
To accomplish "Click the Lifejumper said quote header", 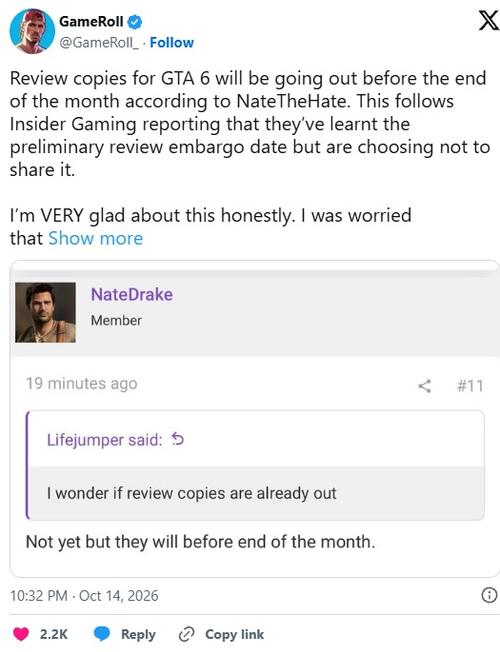I will pos(104,440).
